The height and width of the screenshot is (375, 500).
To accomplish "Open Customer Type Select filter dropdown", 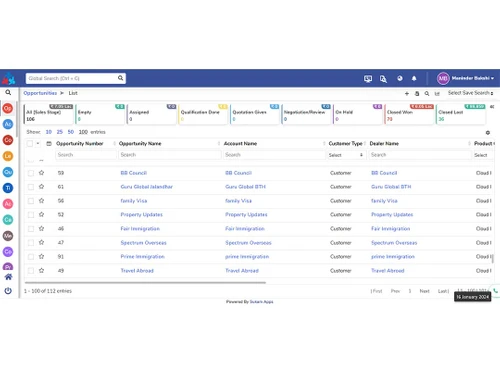I will pyautogui.click(x=346, y=155).
